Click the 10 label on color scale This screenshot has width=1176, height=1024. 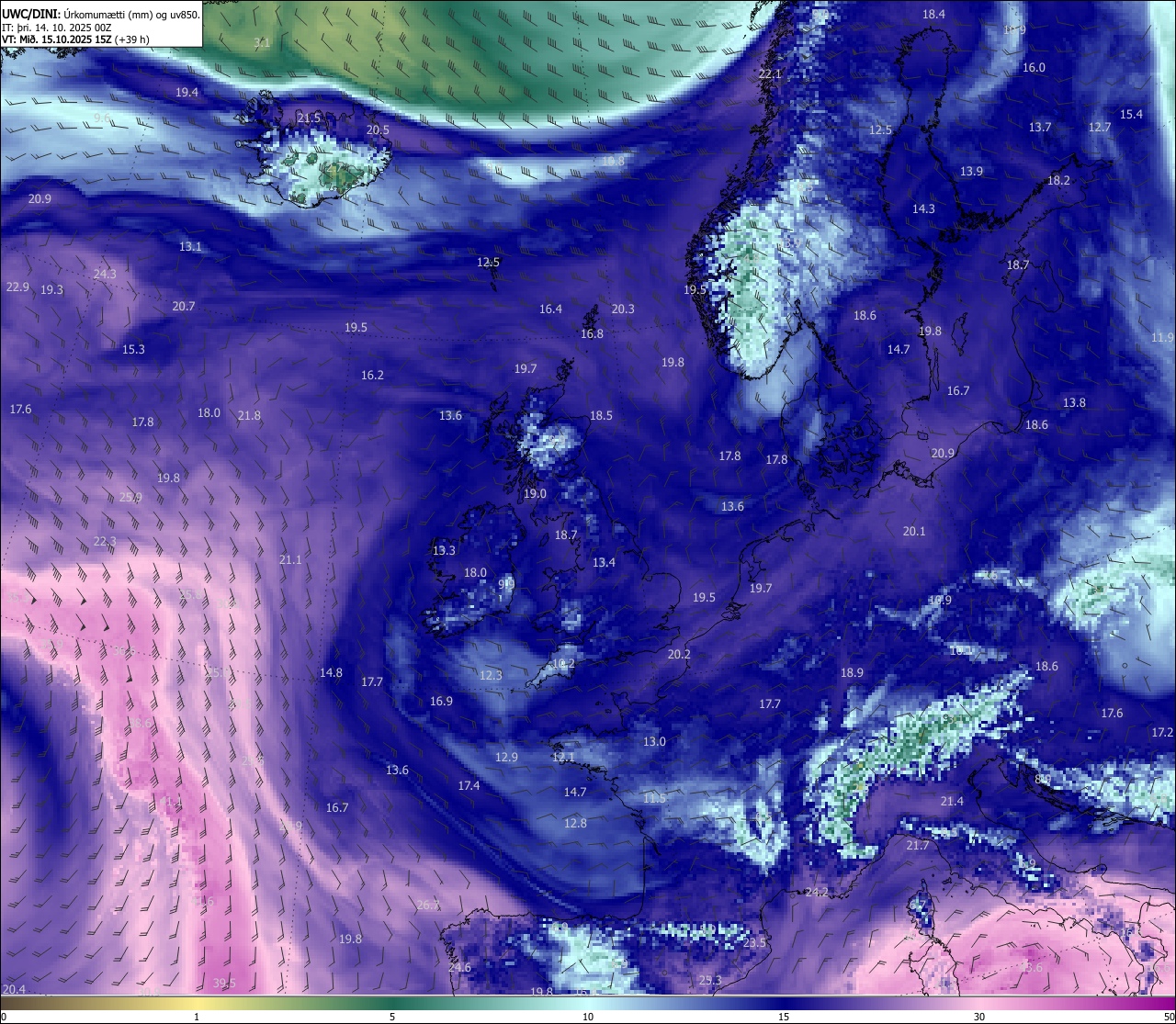coord(588,1017)
